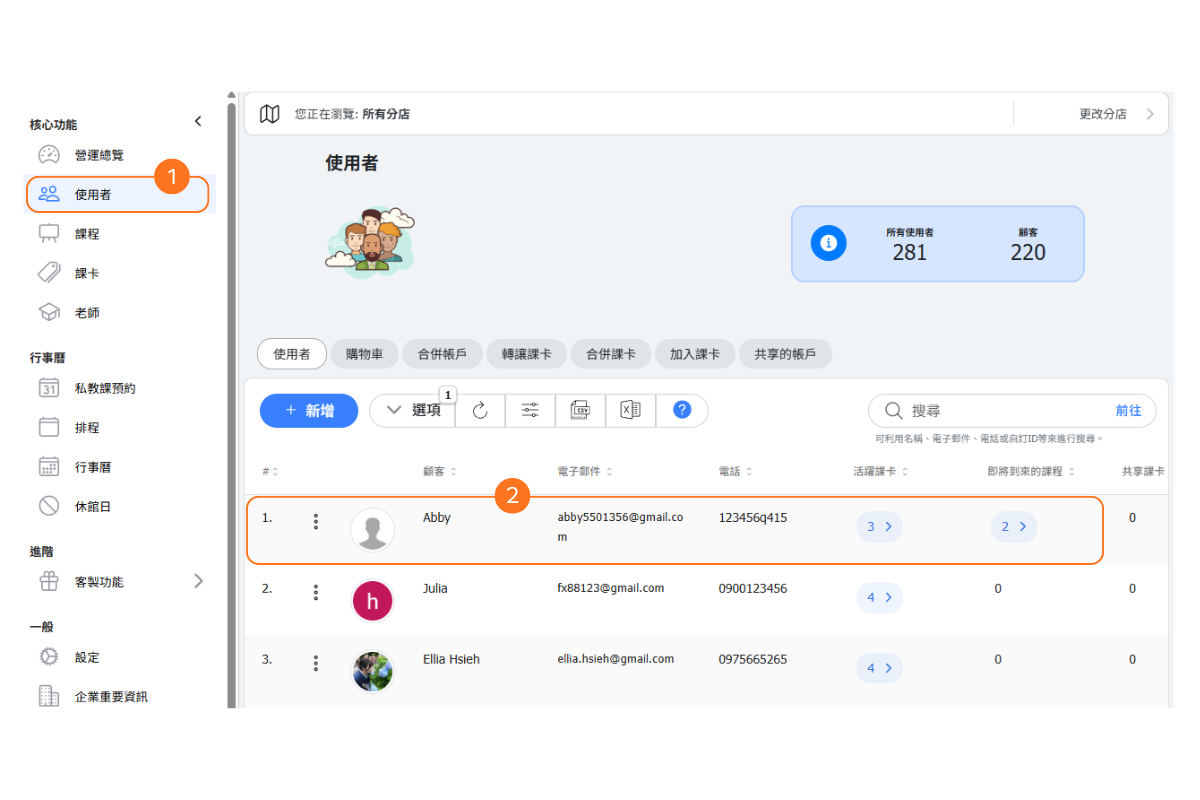Expand Abby's active course cards badge
1200x800 pixels.
[879, 526]
